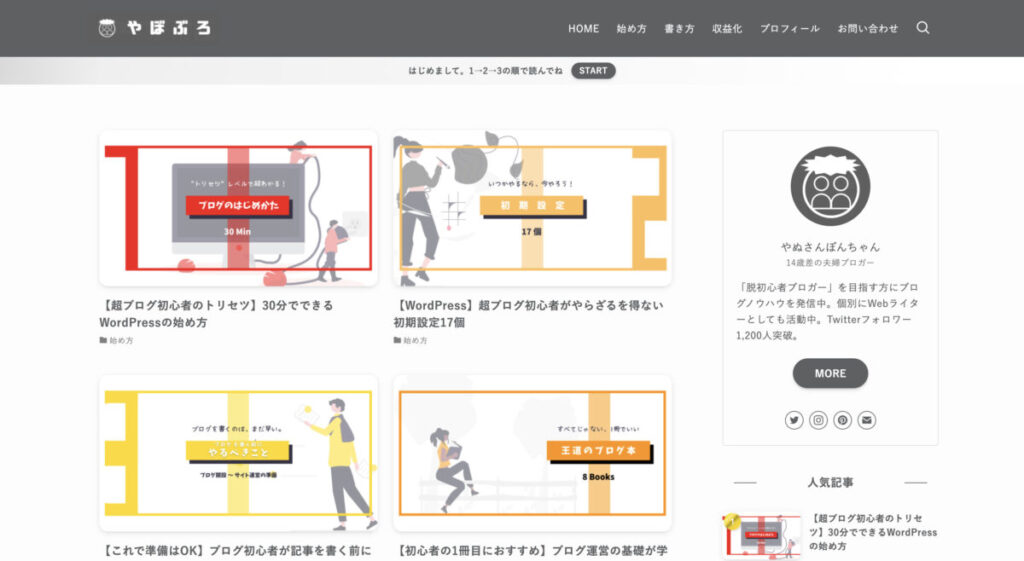Open article 【超ブログ初心者のトリセツ】30分でできる title
The width and height of the screenshot is (1024, 561).
[217, 313]
